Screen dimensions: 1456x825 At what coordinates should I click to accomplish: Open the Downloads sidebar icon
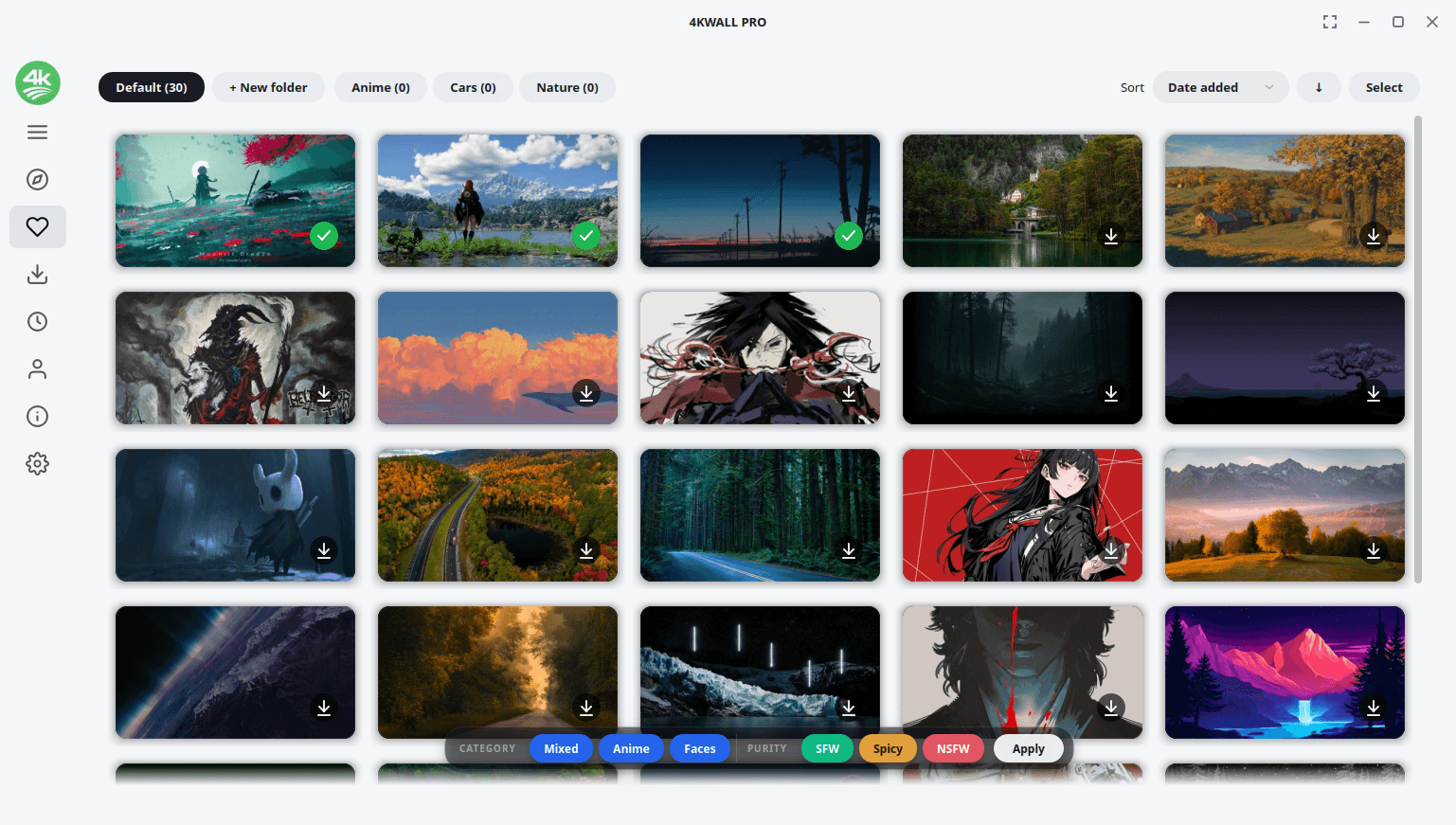(x=38, y=275)
